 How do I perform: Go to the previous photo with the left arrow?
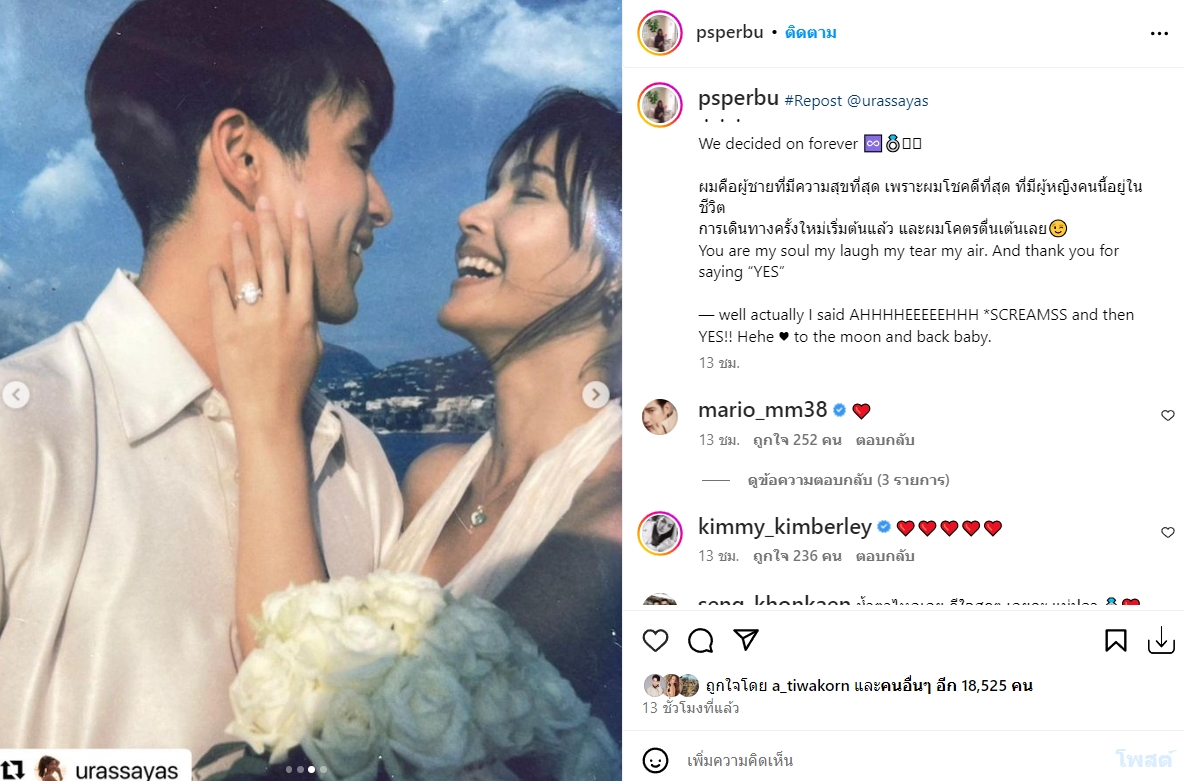coord(16,394)
